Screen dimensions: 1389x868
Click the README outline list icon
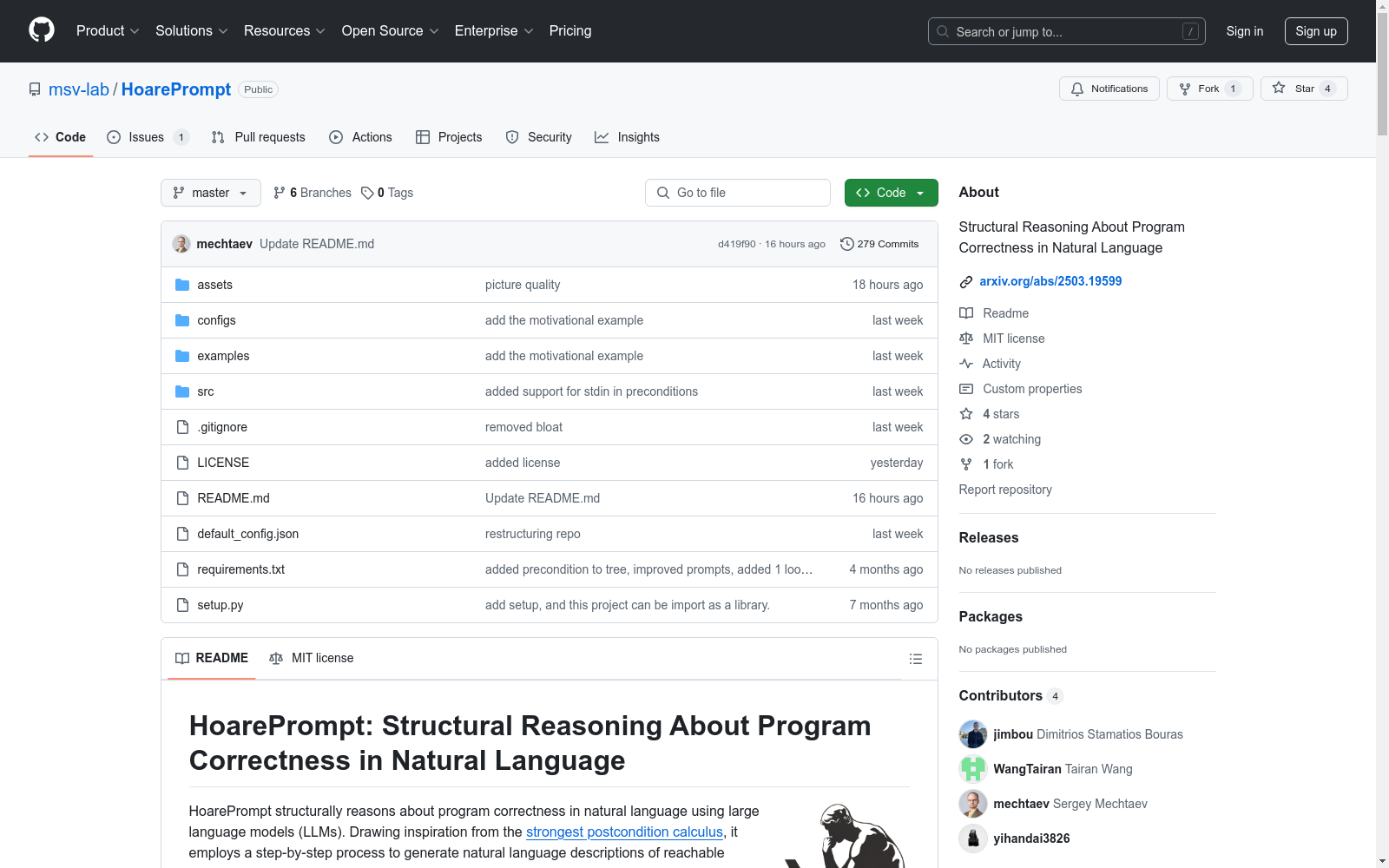click(x=915, y=659)
